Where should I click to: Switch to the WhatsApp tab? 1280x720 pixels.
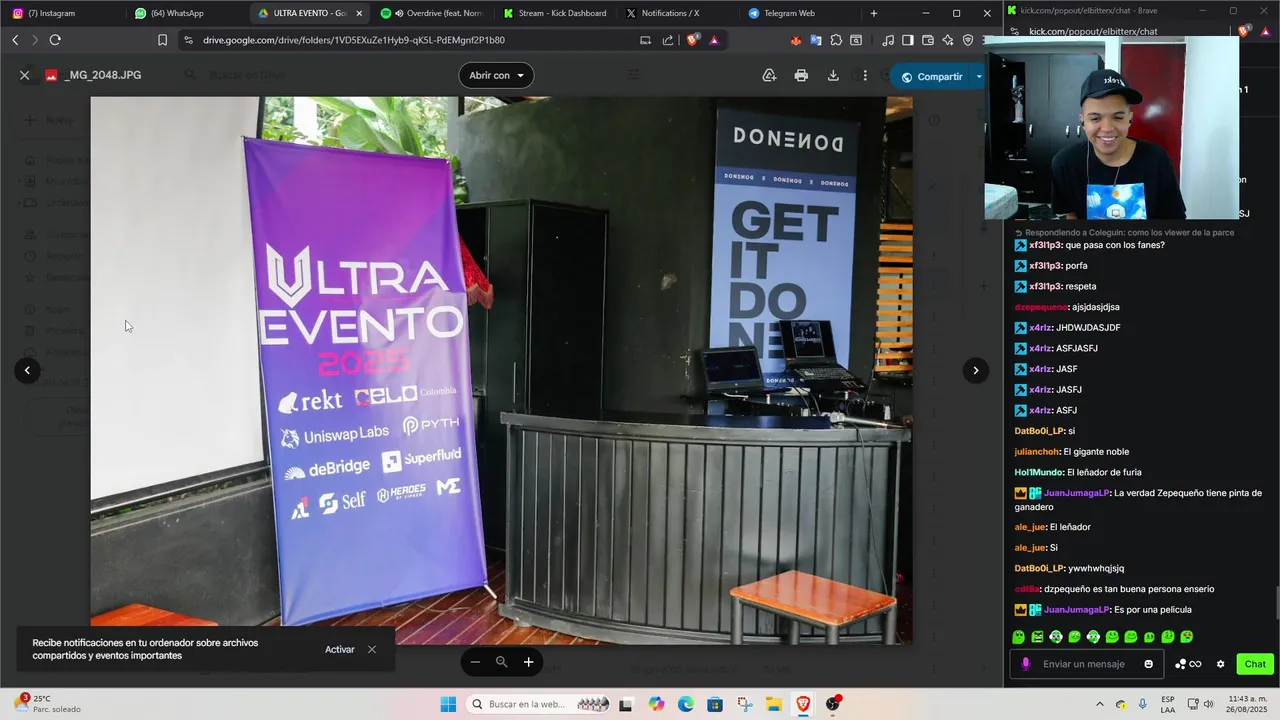(x=186, y=13)
